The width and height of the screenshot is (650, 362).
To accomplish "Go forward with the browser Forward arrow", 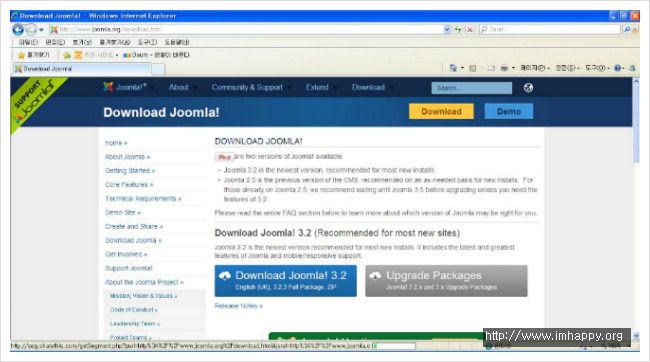I will click(x=31, y=29).
